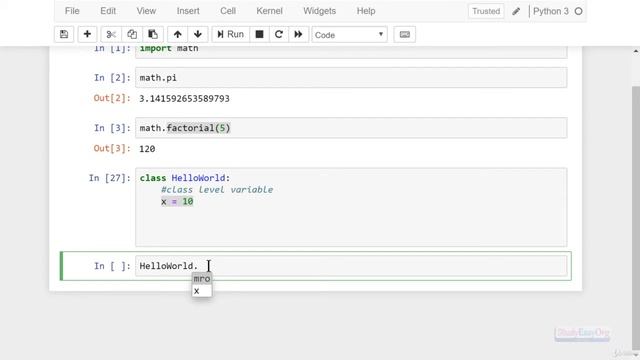Image resolution: width=640 pixels, height=360 pixels.
Task: Click the import math code cell
Action: [x=351, y=51]
